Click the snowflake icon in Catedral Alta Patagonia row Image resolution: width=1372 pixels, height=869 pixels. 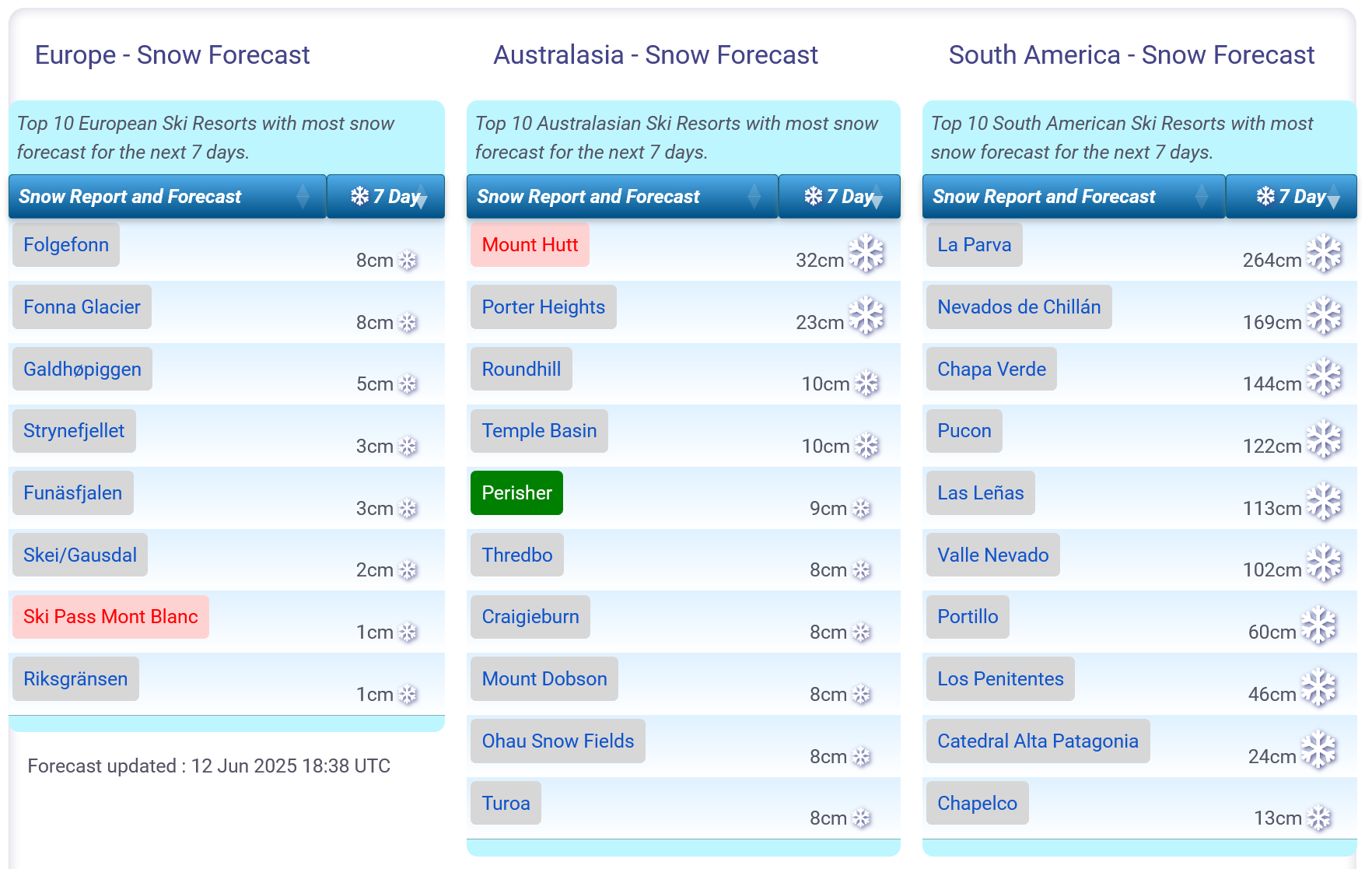1318,750
